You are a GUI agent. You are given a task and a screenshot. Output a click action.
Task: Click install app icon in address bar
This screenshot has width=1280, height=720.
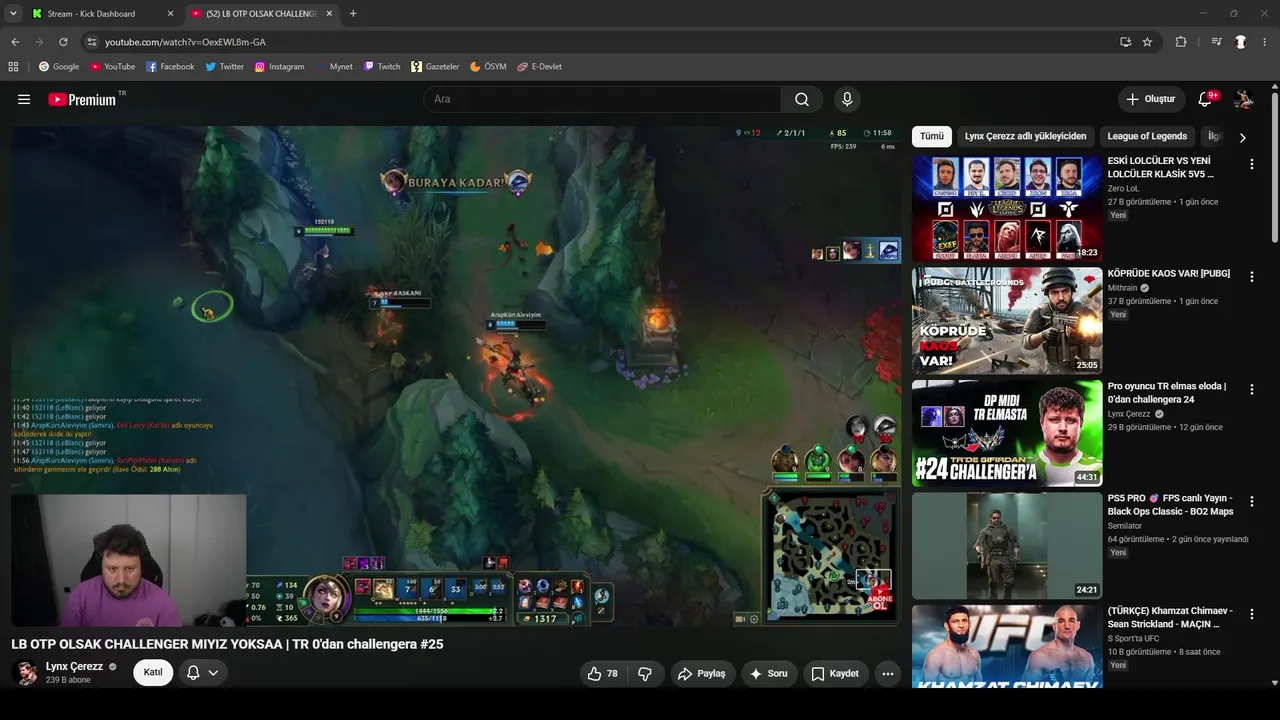pos(1125,42)
